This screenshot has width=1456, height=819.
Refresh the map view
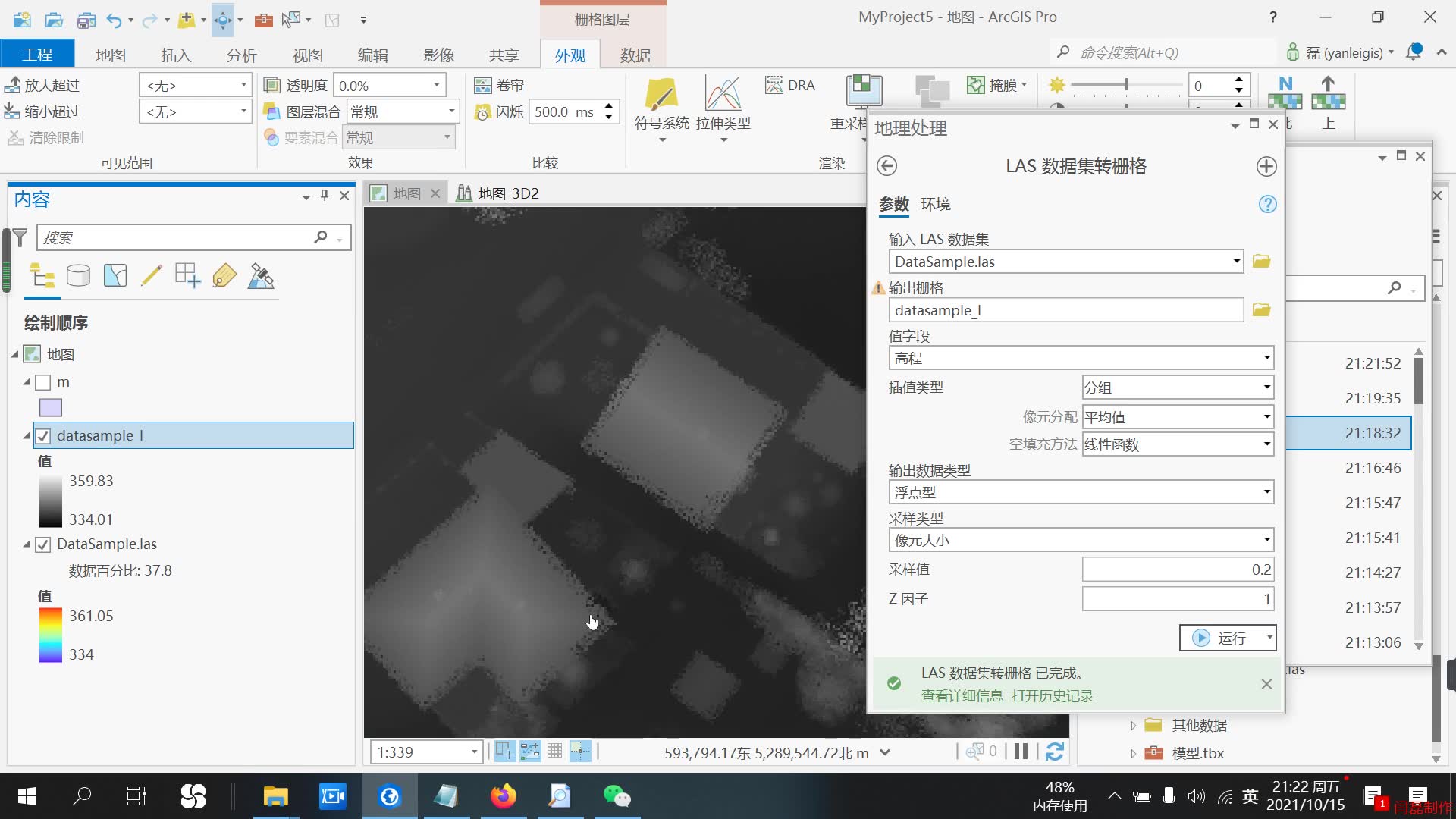click(1054, 752)
